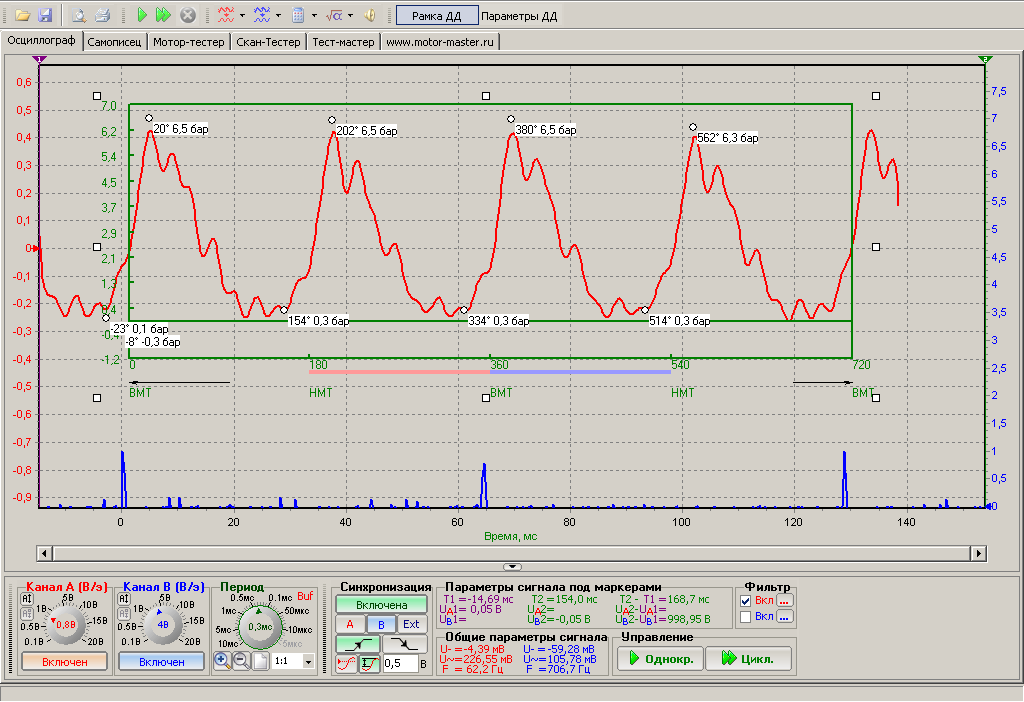This screenshot has width=1024, height=702.
Task: Toggle Канал A Включен button
Action: click(x=65, y=662)
